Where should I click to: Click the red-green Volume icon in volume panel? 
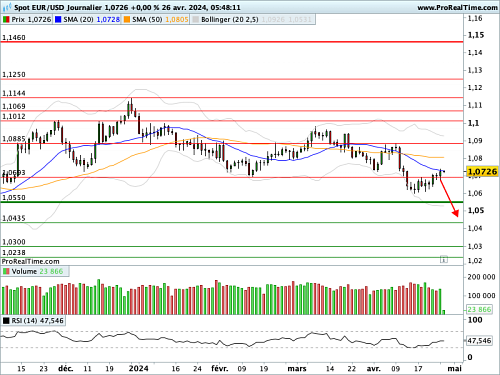point(6,271)
